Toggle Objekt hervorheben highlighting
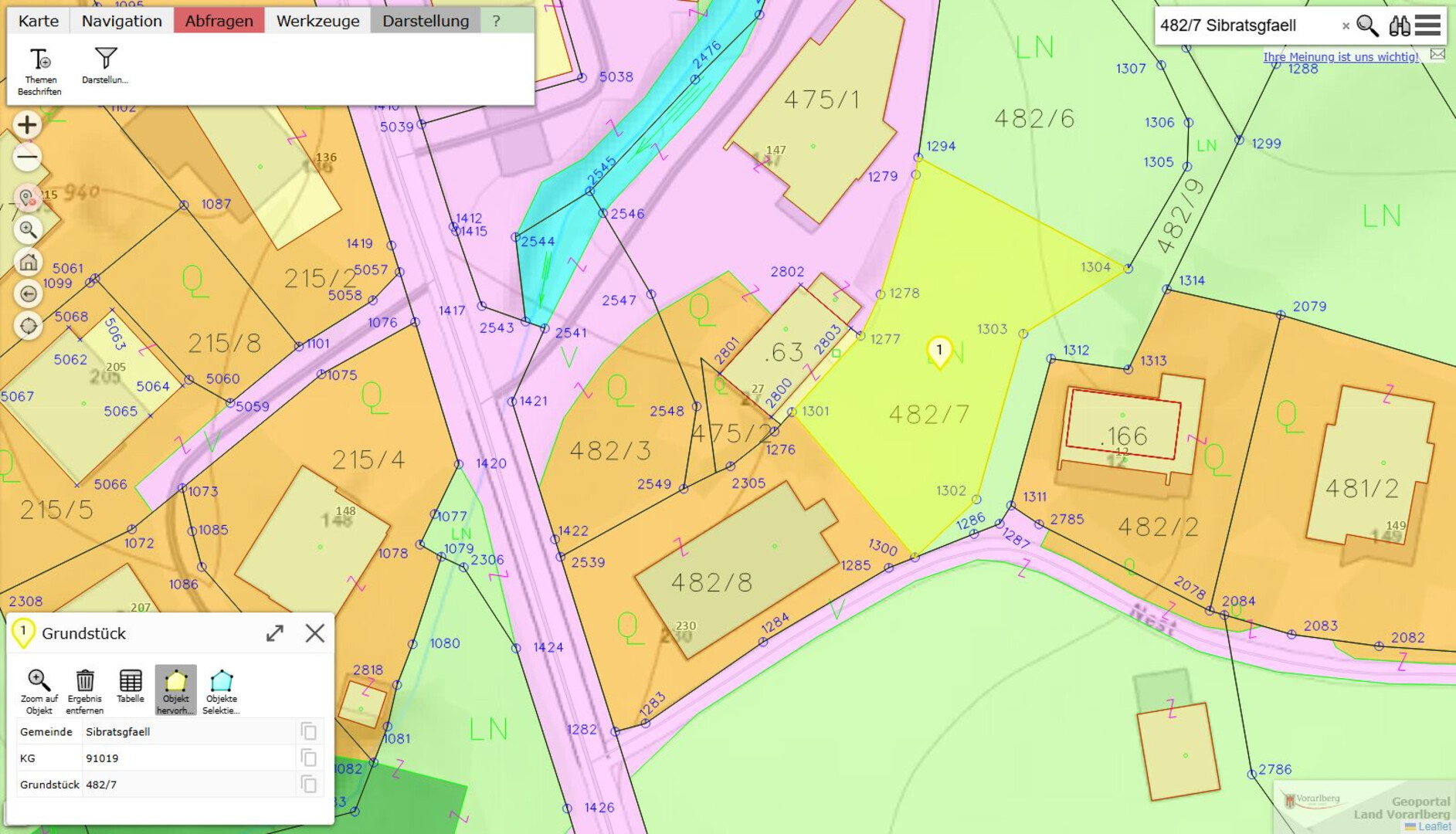This screenshot has height=834, width=1456. pos(175,690)
